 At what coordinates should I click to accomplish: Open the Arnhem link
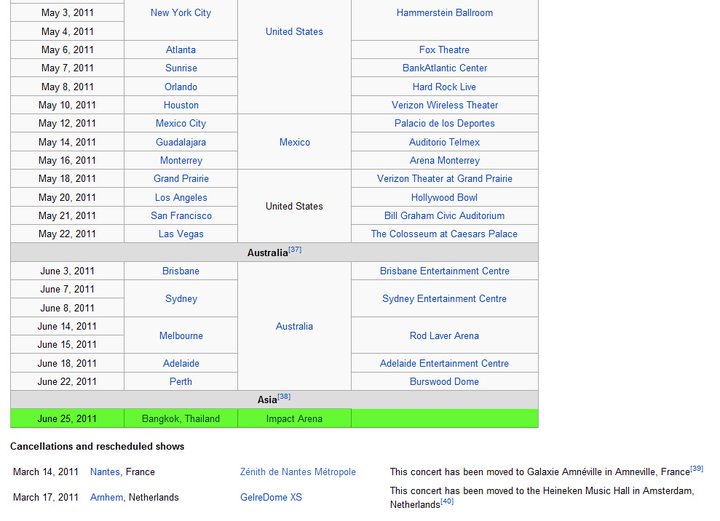click(107, 497)
